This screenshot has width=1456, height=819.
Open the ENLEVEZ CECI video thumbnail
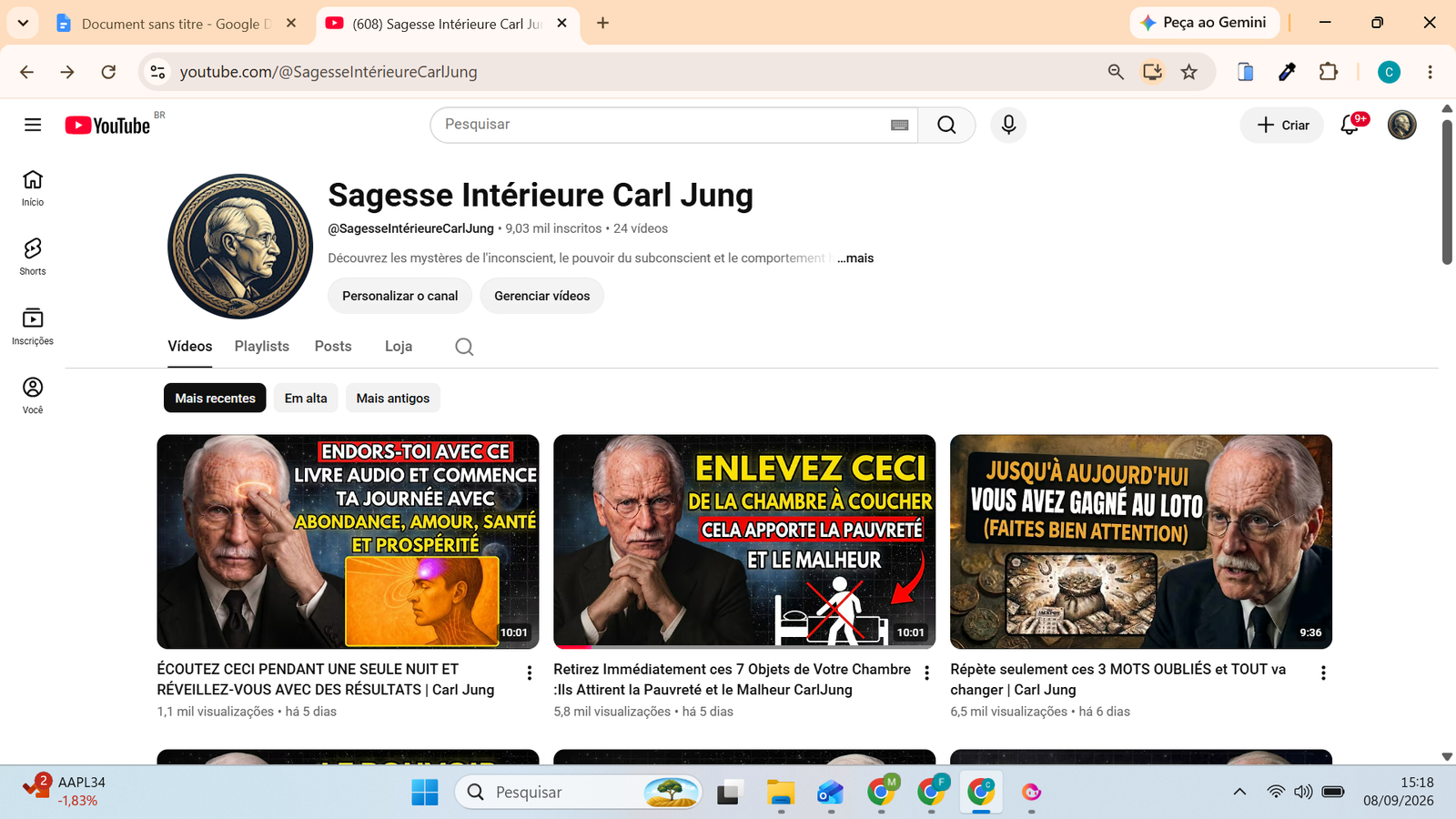pos(744,541)
